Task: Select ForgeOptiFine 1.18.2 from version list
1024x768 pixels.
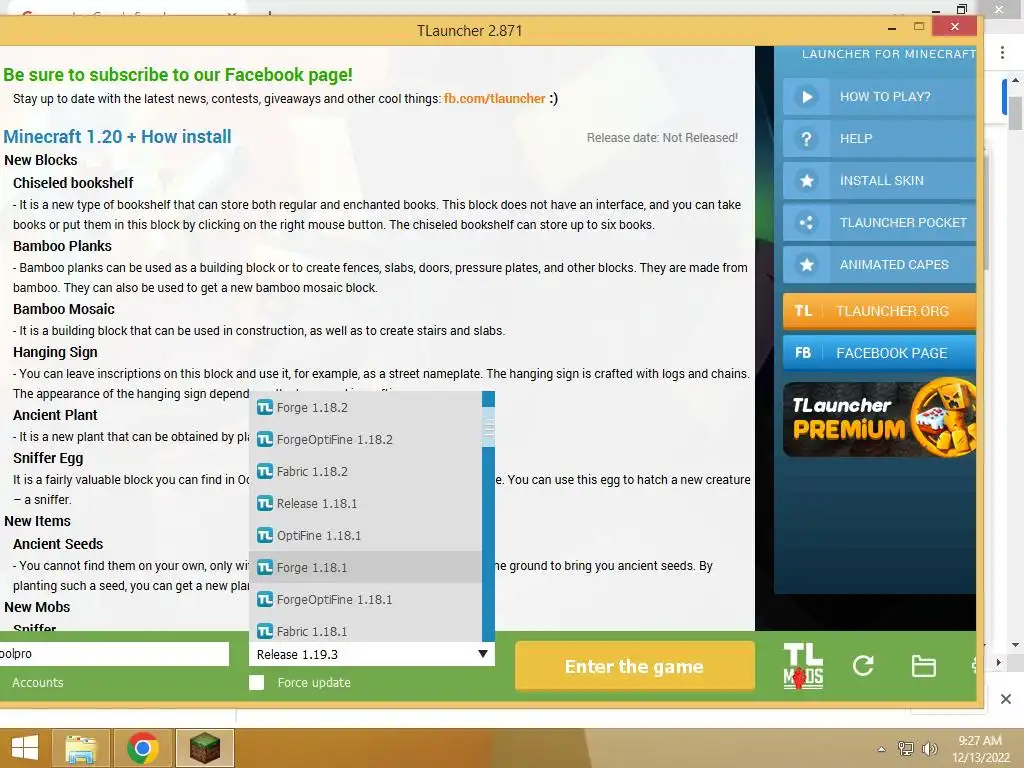Action: [x=366, y=440]
